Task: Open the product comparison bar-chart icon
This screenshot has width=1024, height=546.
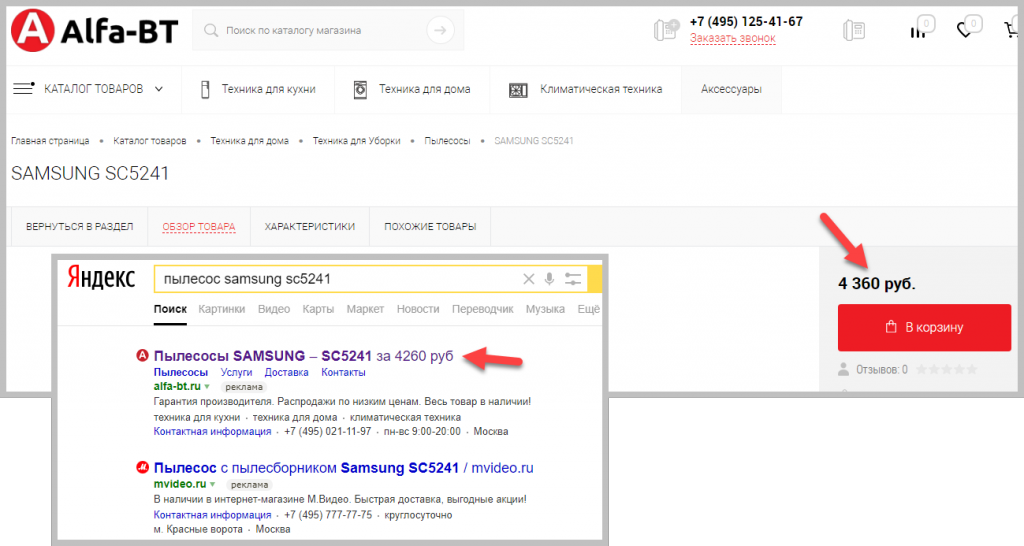Action: (918, 30)
